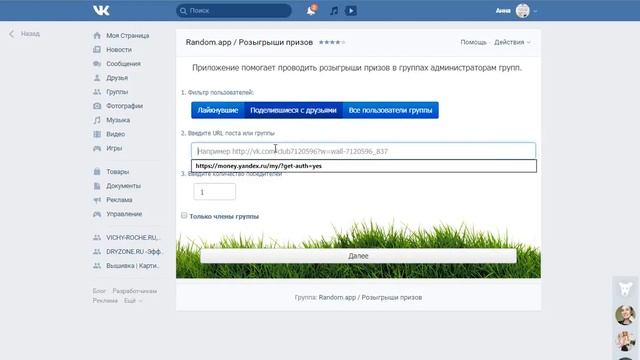
Task: Expand the Действия dropdown
Action: point(512,42)
